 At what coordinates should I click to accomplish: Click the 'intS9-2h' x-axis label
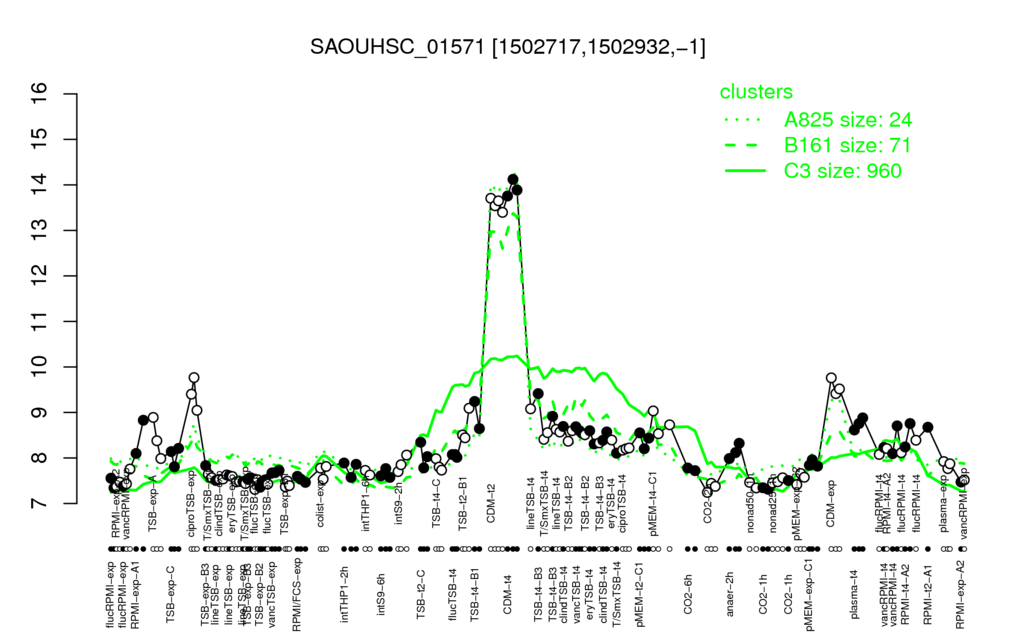[398, 505]
